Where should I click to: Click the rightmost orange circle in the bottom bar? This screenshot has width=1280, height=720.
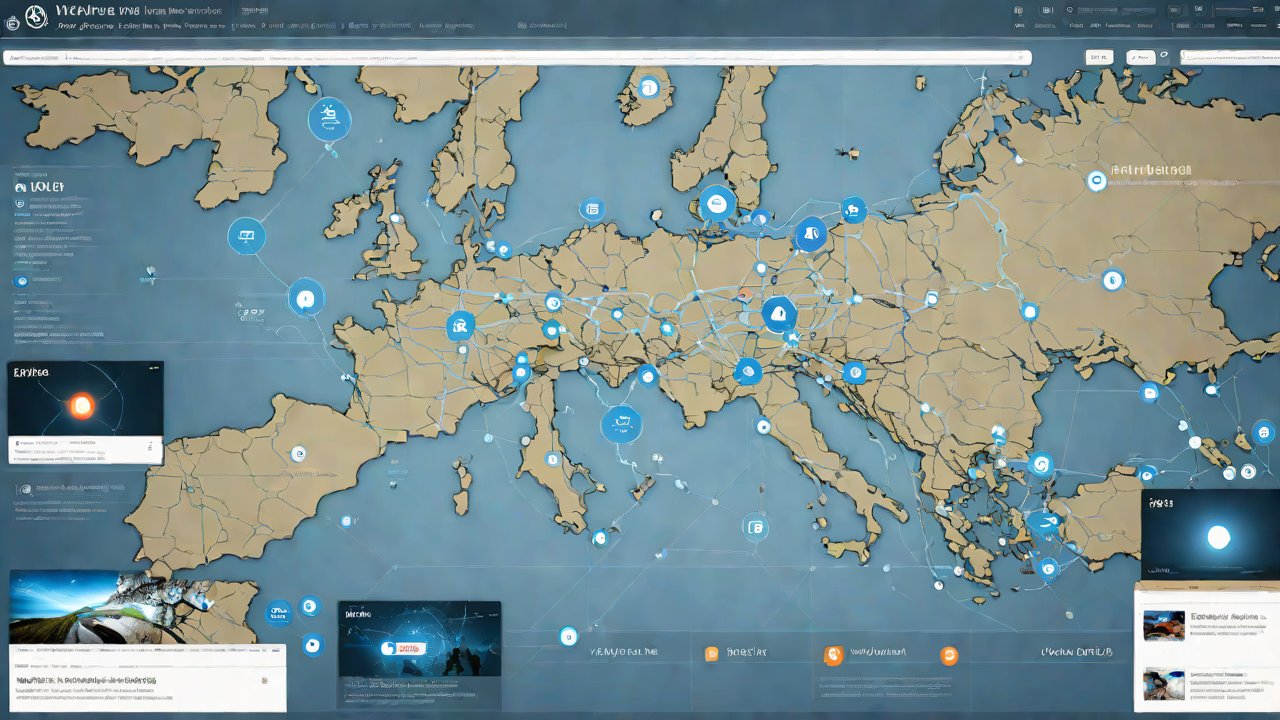tap(949, 656)
